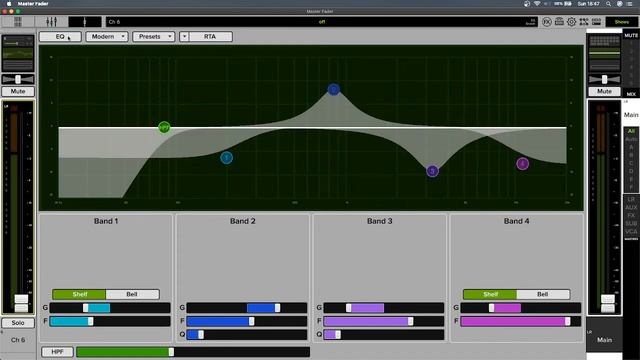The image size is (640, 360).
Task: Toggle the RTA display button
Action: [210, 37]
